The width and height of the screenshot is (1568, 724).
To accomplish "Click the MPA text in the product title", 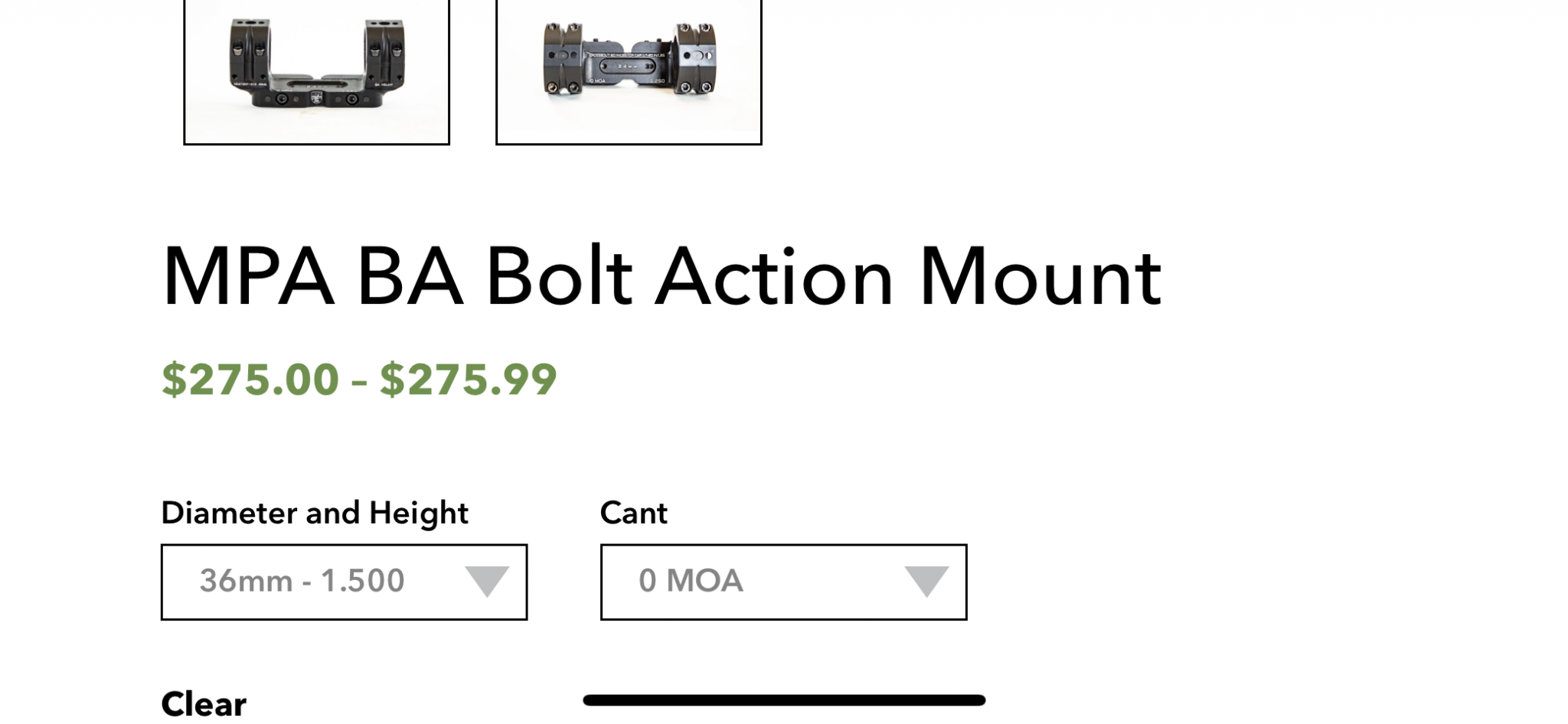I will click(x=248, y=277).
